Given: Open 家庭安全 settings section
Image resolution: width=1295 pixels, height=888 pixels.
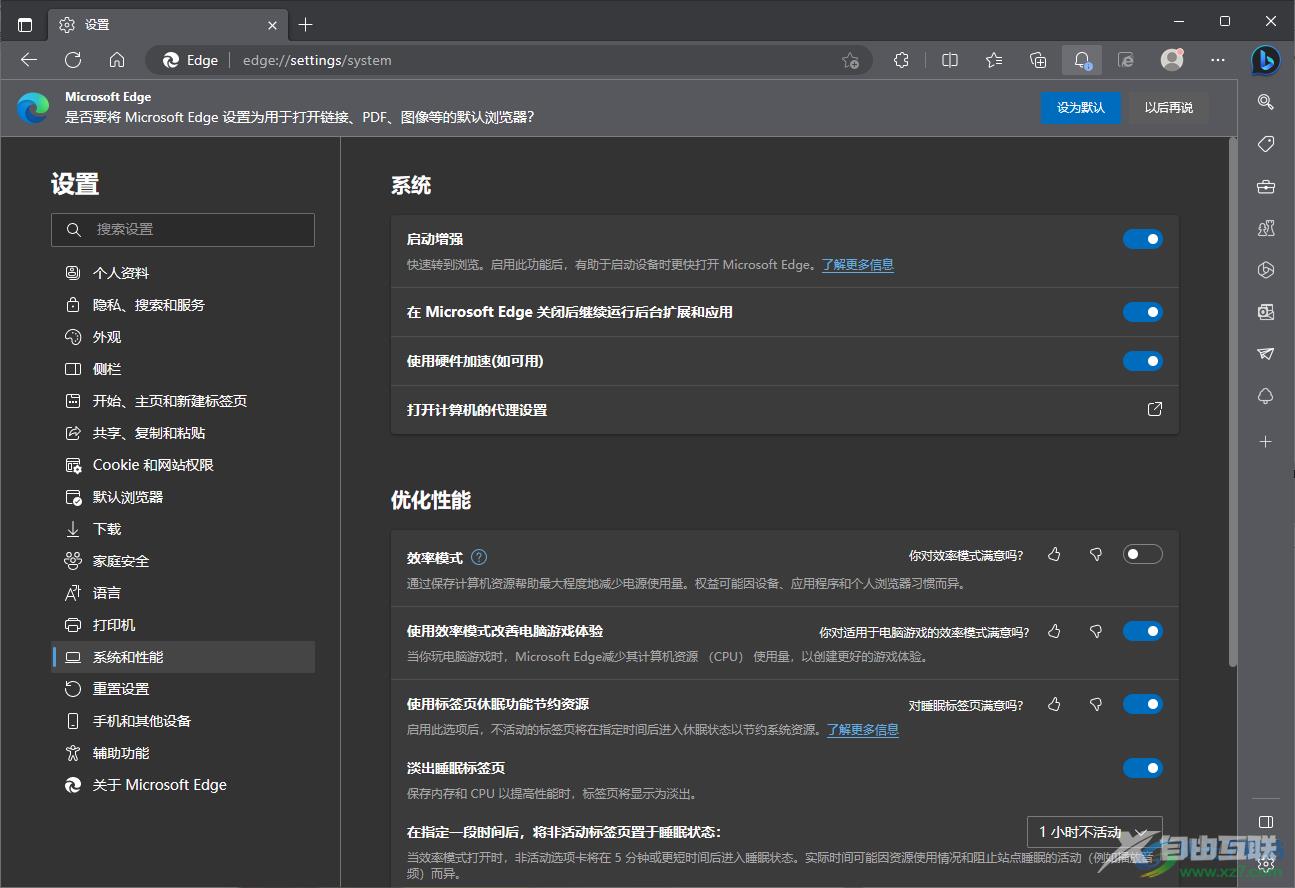Looking at the screenshot, I should point(183,561).
